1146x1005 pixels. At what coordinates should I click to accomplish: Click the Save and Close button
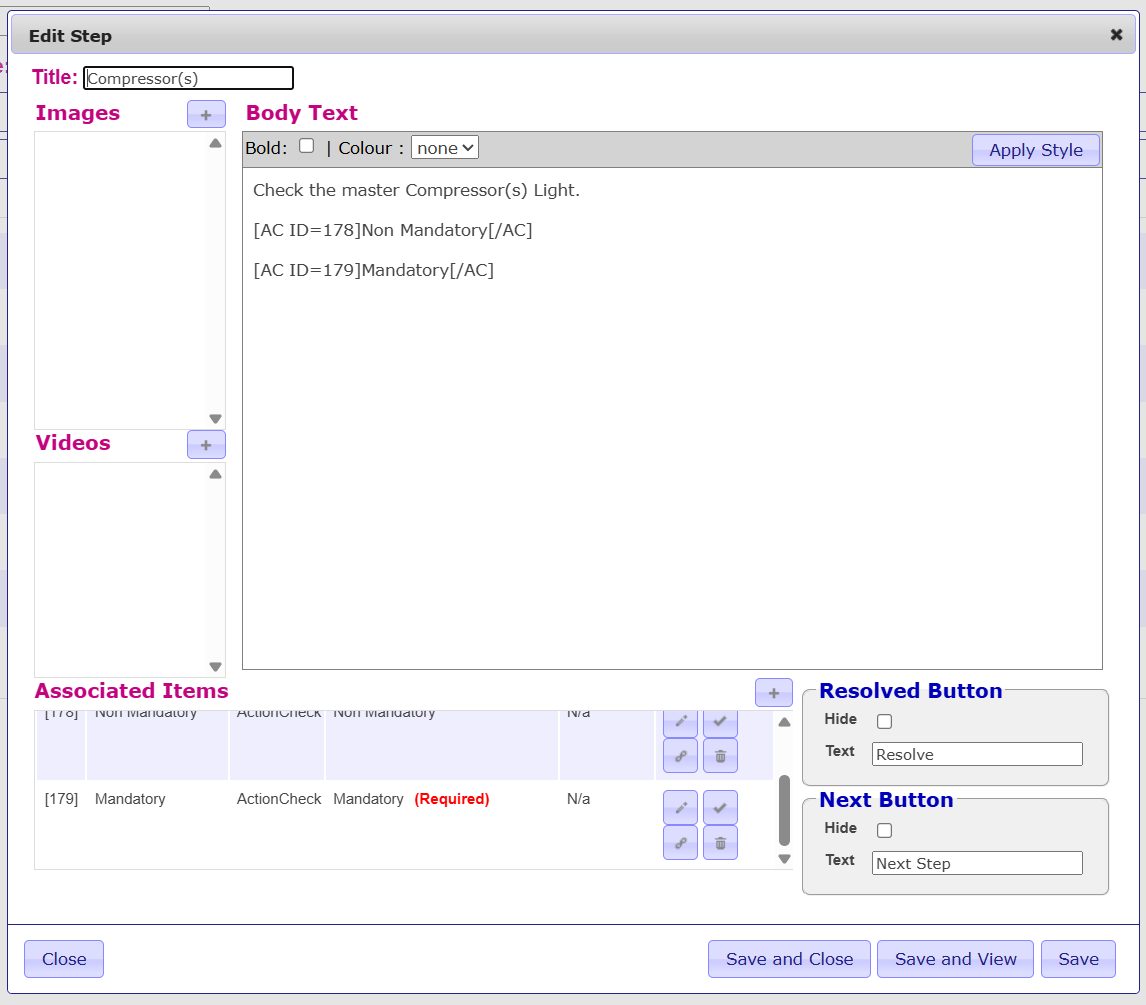tap(789, 959)
